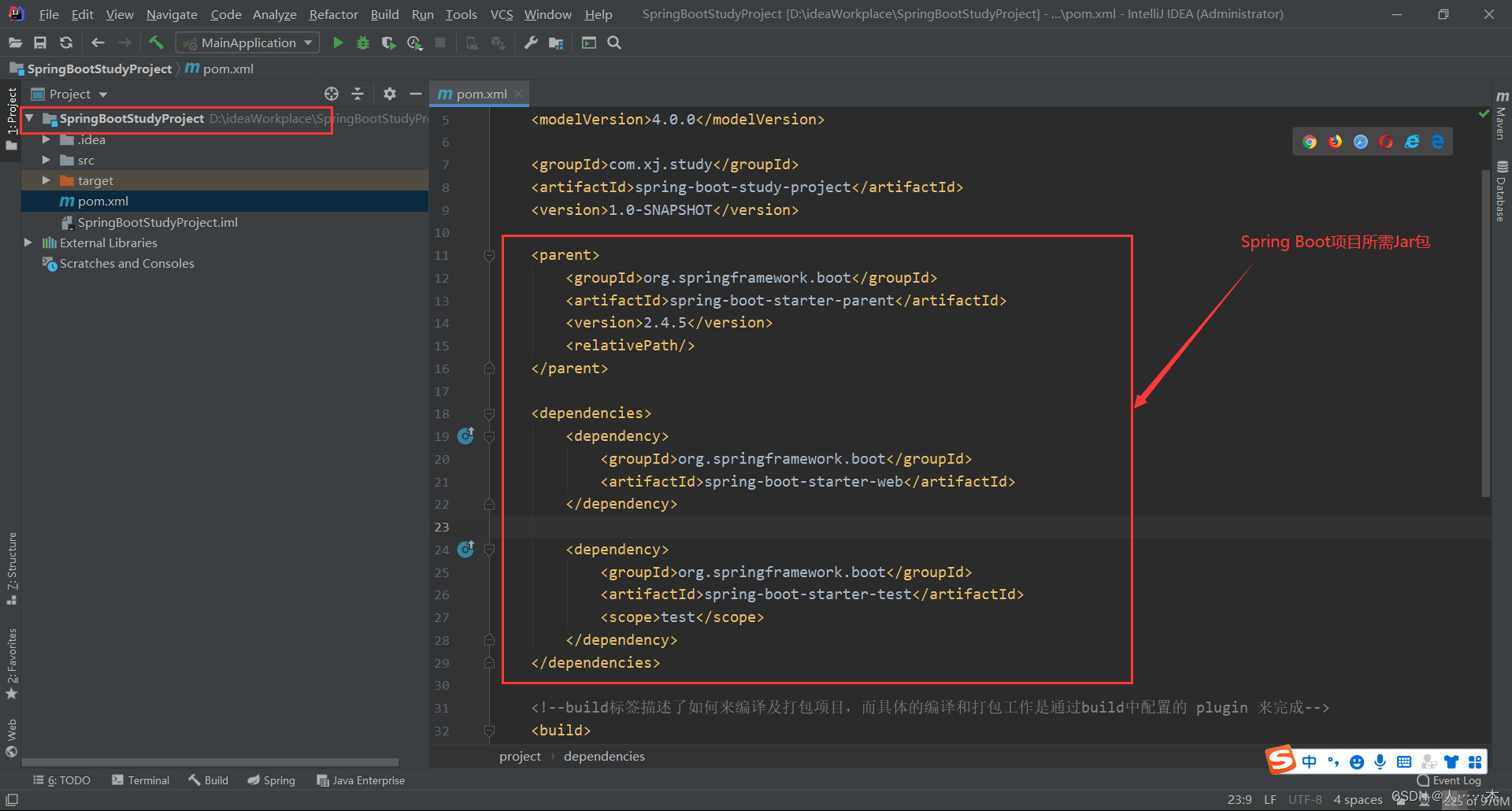Open the VCS menu
Screen dimensions: 1512x811
pos(501,14)
